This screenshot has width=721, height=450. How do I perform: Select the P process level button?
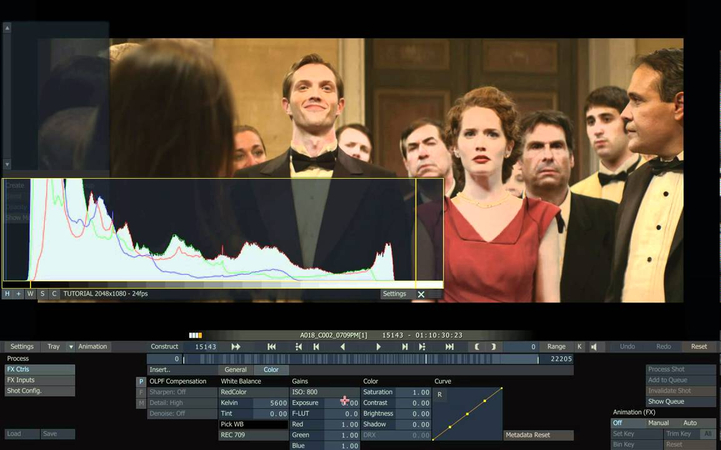pyautogui.click(x=141, y=382)
